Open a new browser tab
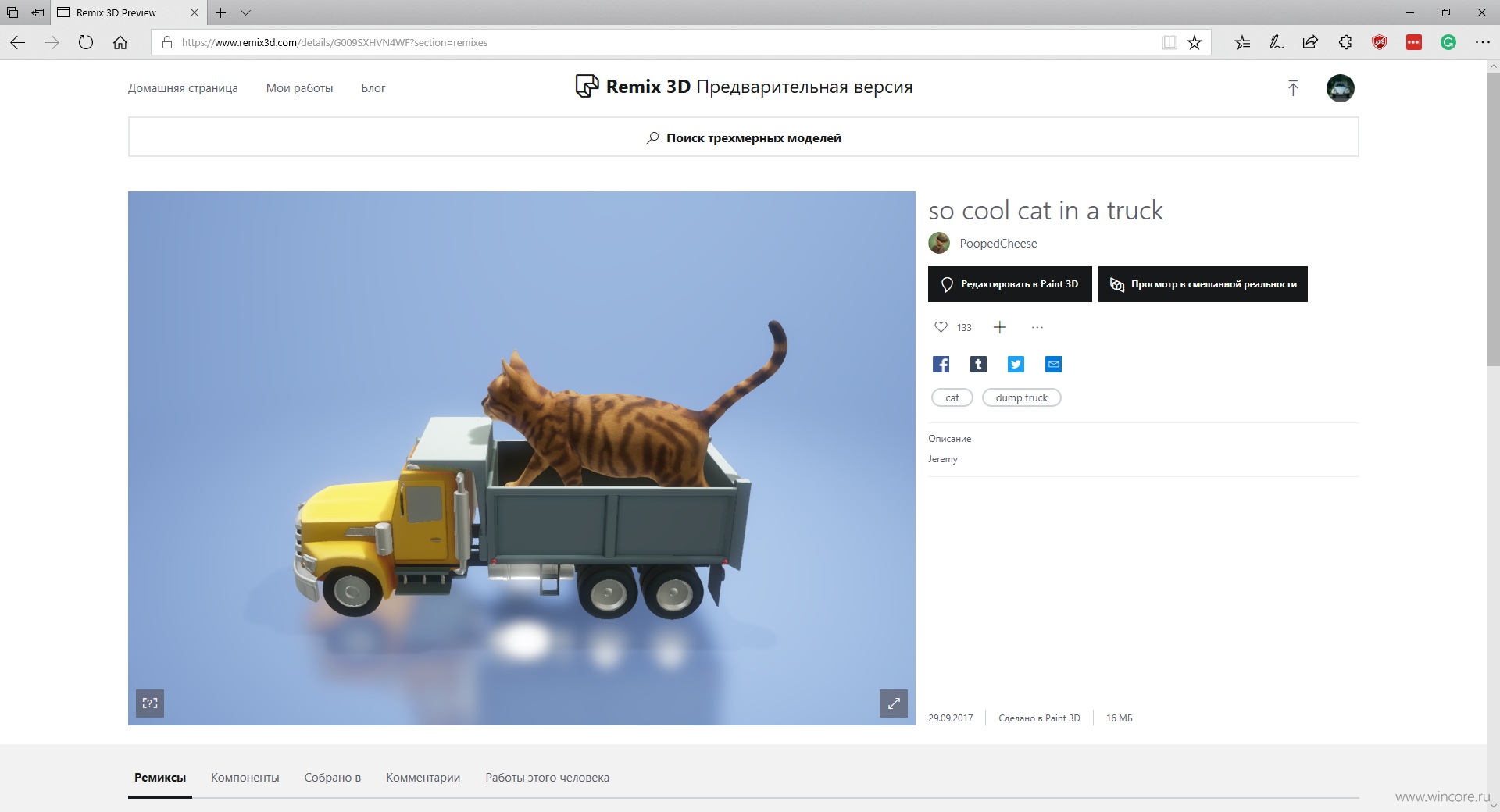Image resolution: width=1500 pixels, height=812 pixels. tap(221, 12)
